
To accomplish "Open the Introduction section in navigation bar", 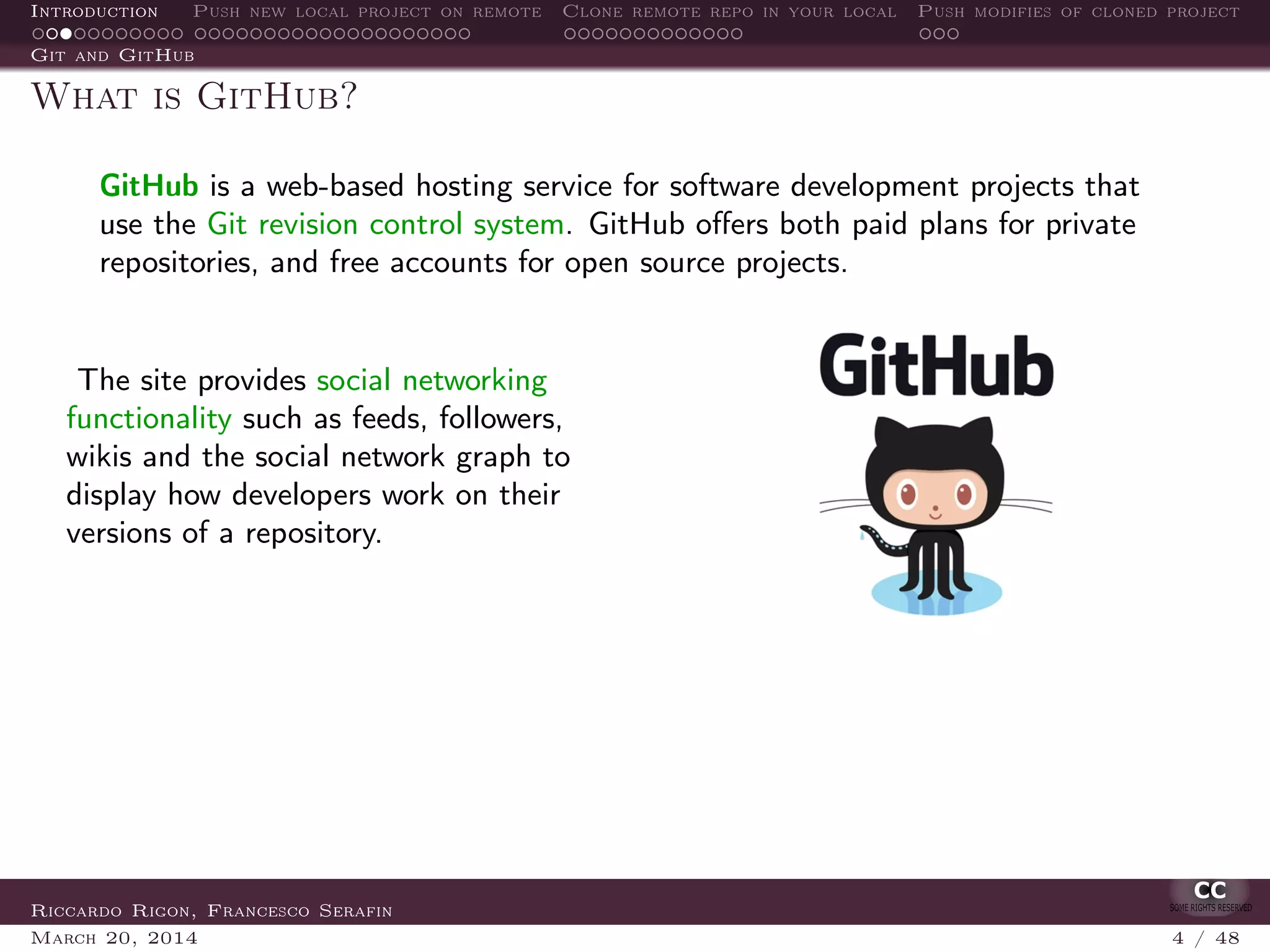I will [x=94, y=12].
